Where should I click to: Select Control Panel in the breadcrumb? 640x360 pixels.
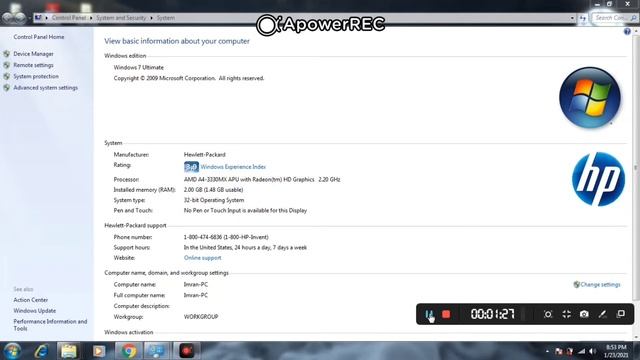(69, 18)
